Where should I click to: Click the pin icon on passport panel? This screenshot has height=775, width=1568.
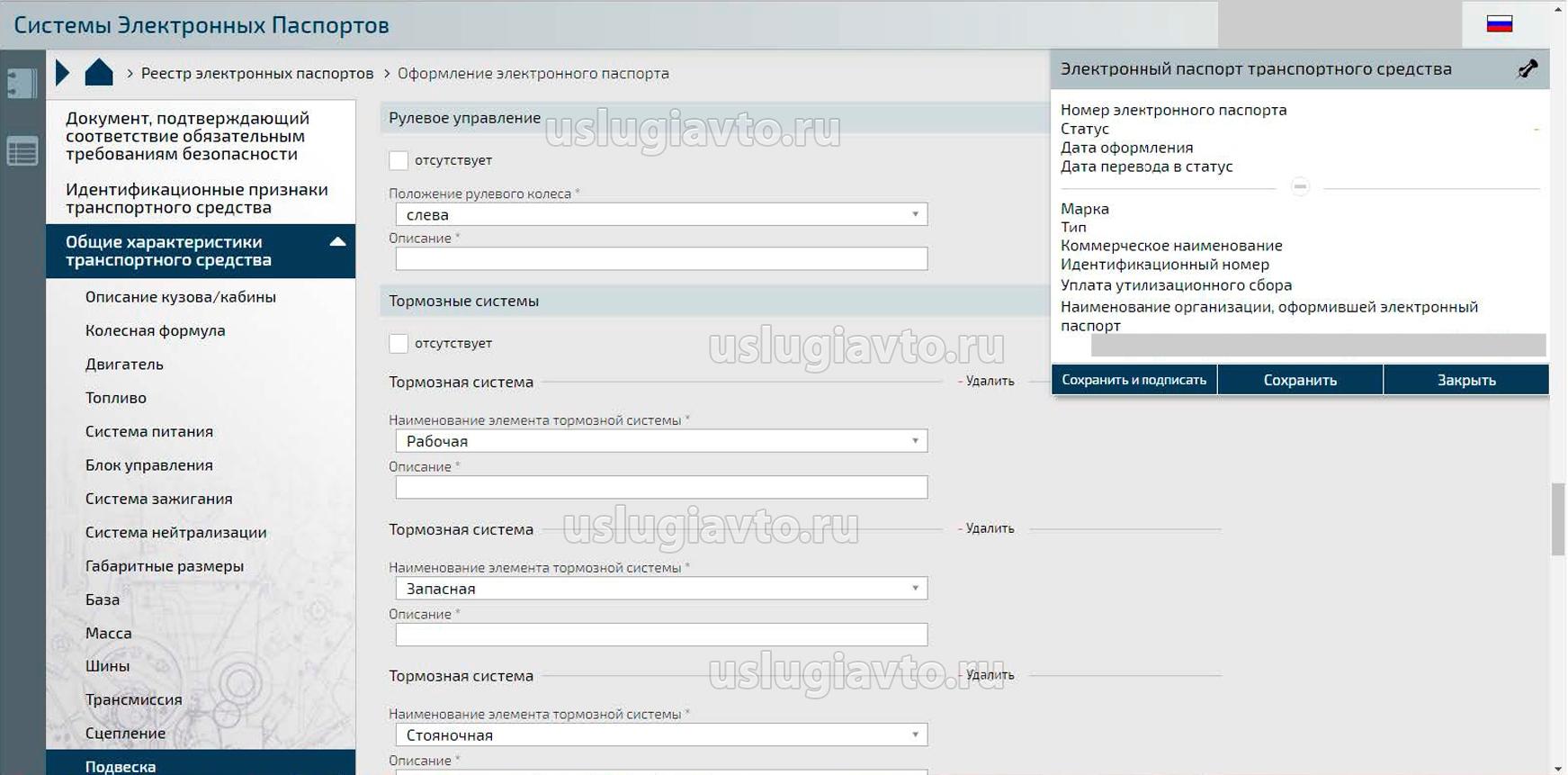pos(1527,69)
